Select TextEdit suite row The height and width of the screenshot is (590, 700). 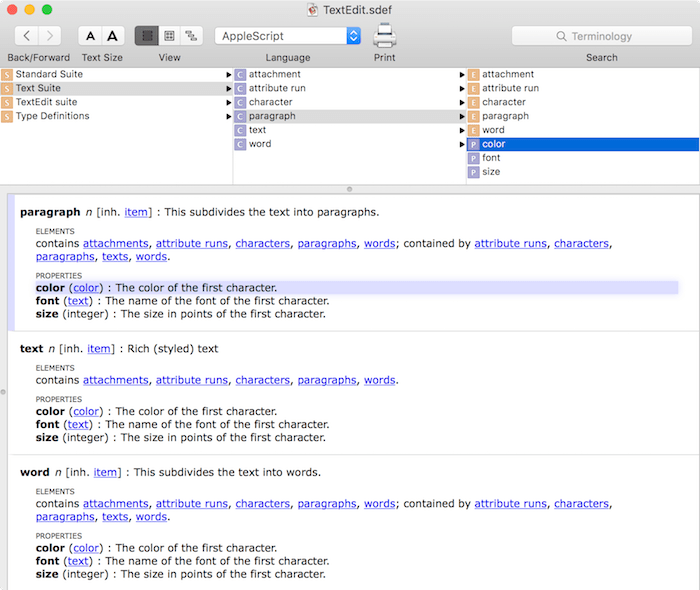point(116,102)
